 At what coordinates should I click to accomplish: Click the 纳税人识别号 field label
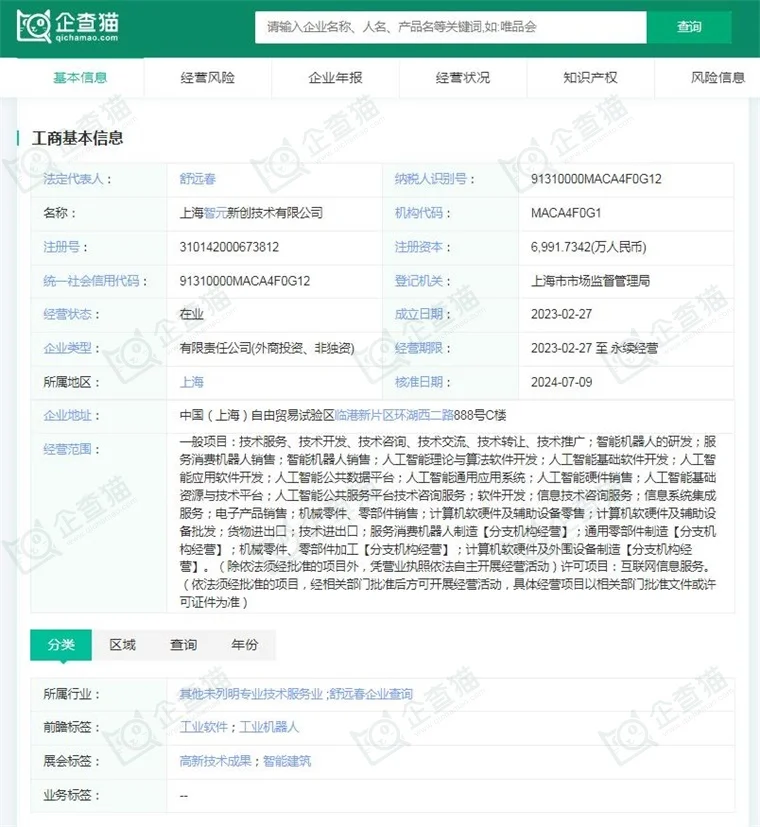click(431, 179)
